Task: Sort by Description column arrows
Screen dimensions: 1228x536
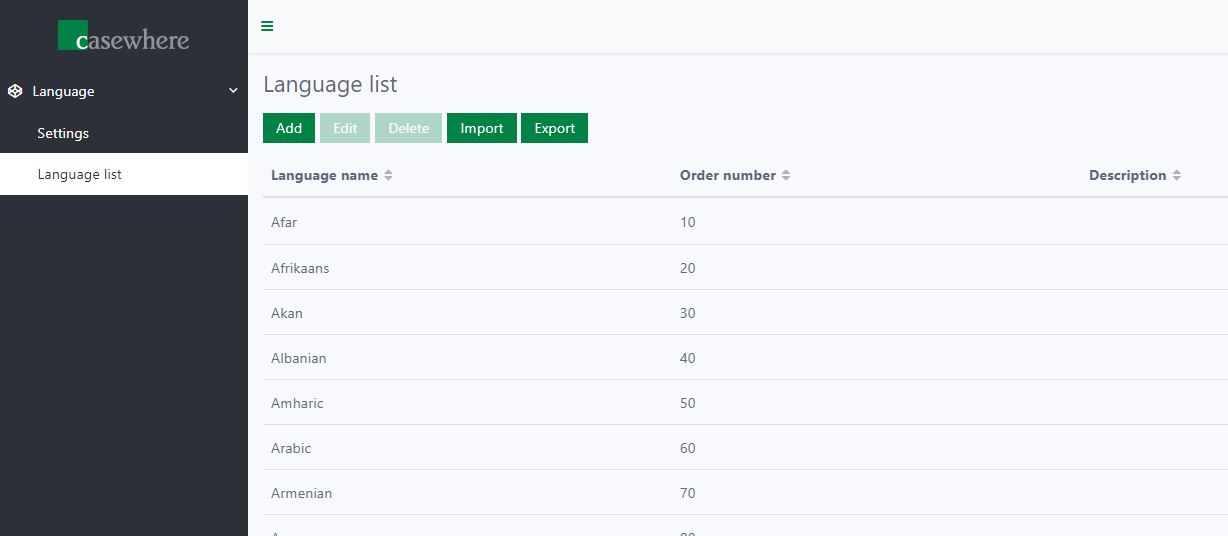Action: [x=1177, y=175]
